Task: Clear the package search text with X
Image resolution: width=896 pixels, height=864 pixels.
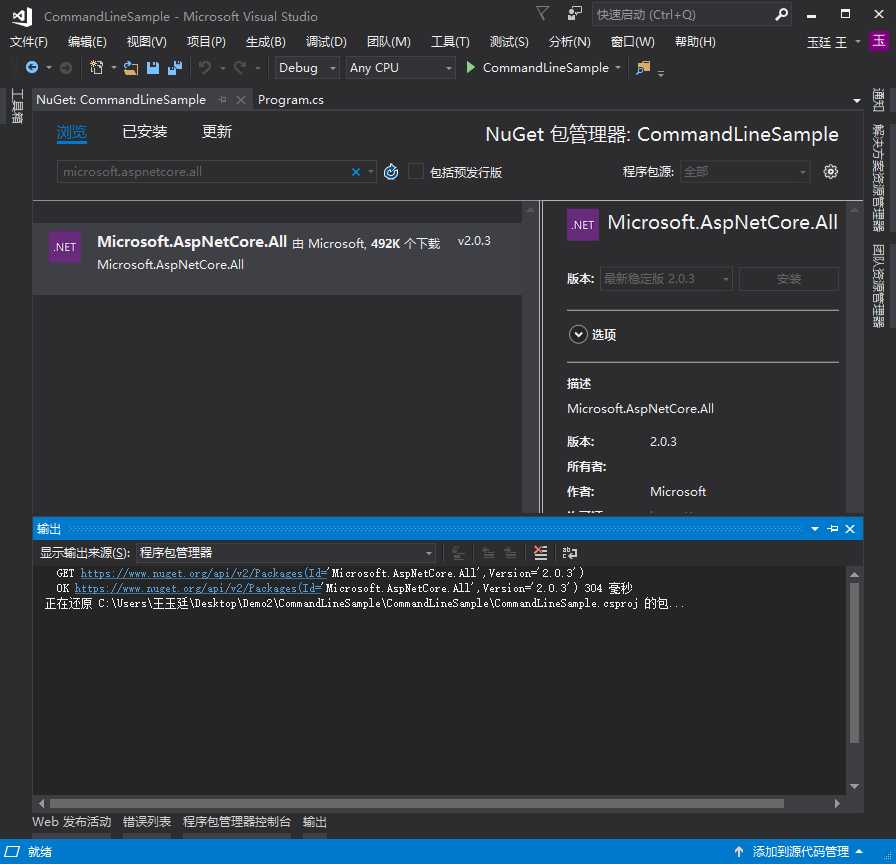Action: [355, 171]
